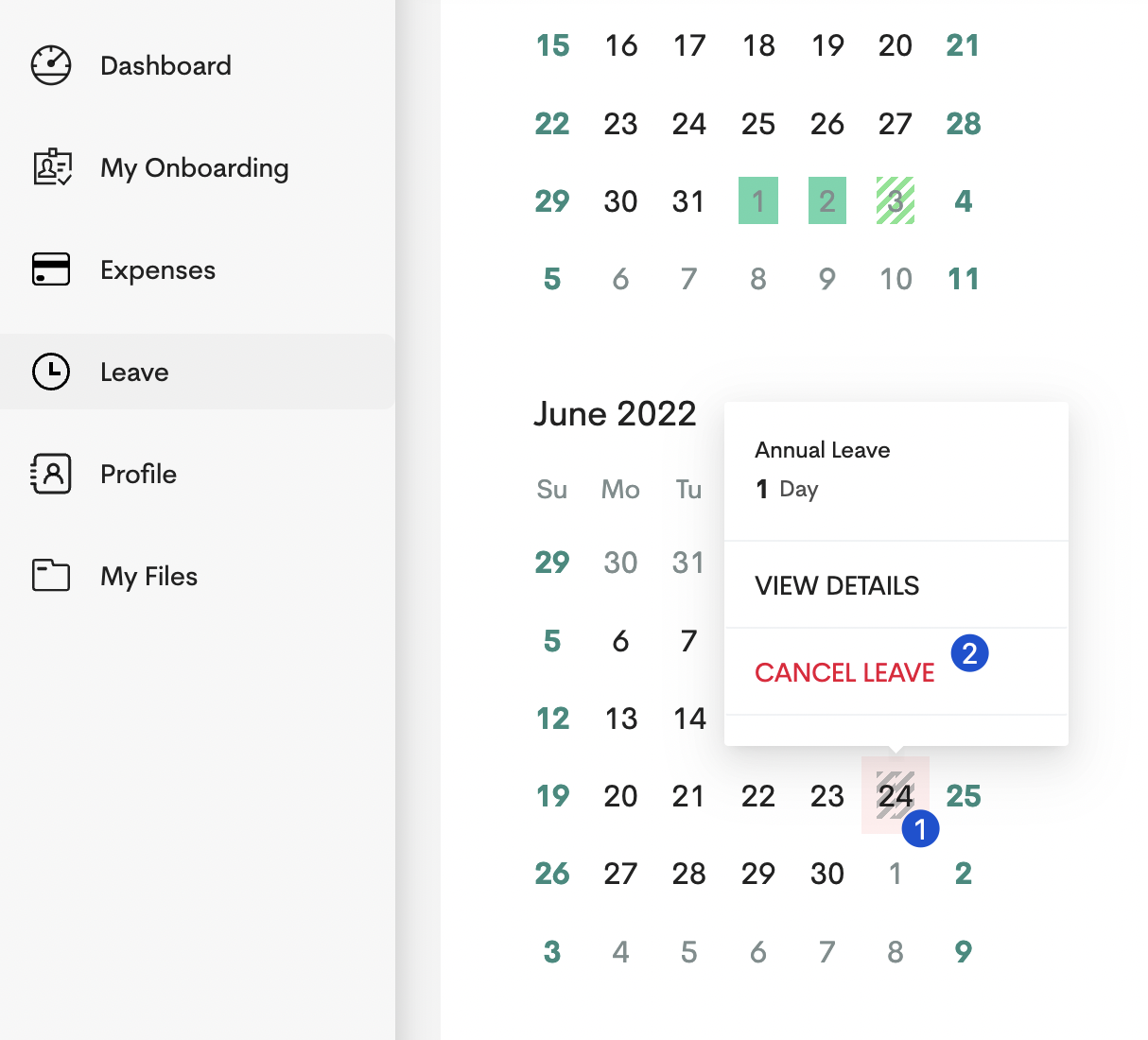Click the My Files folder icon
1148x1040 pixels.
[x=51, y=576]
